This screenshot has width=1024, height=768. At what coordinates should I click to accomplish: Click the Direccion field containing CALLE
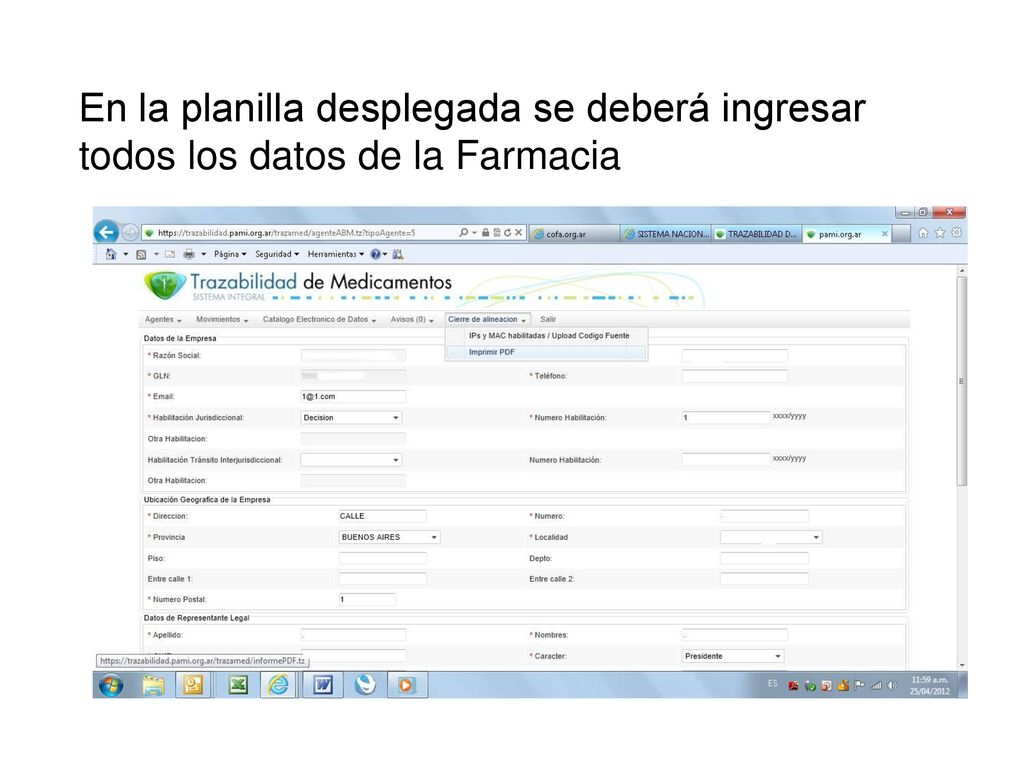tap(382, 517)
